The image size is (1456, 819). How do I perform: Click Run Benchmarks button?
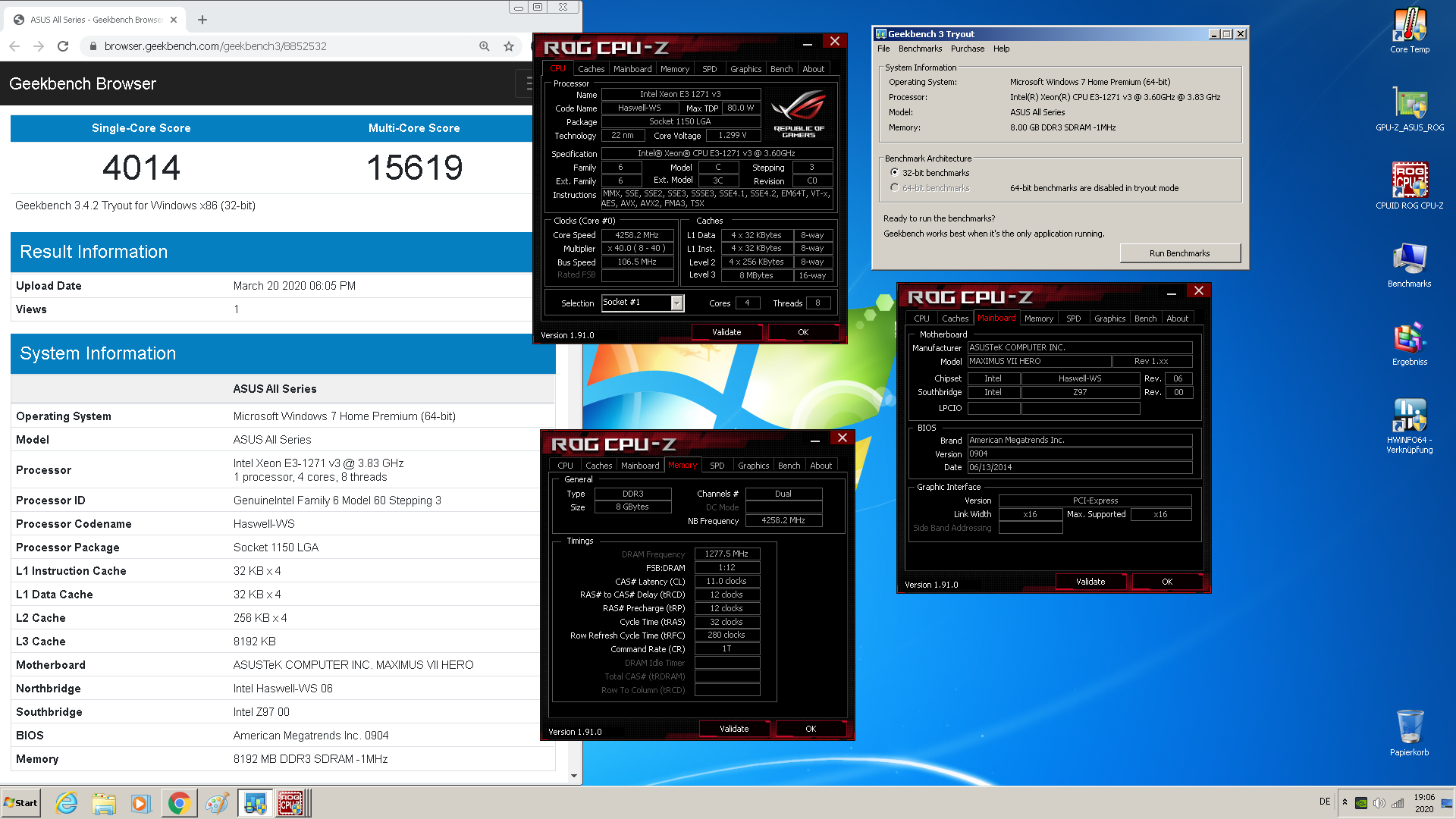point(1179,253)
